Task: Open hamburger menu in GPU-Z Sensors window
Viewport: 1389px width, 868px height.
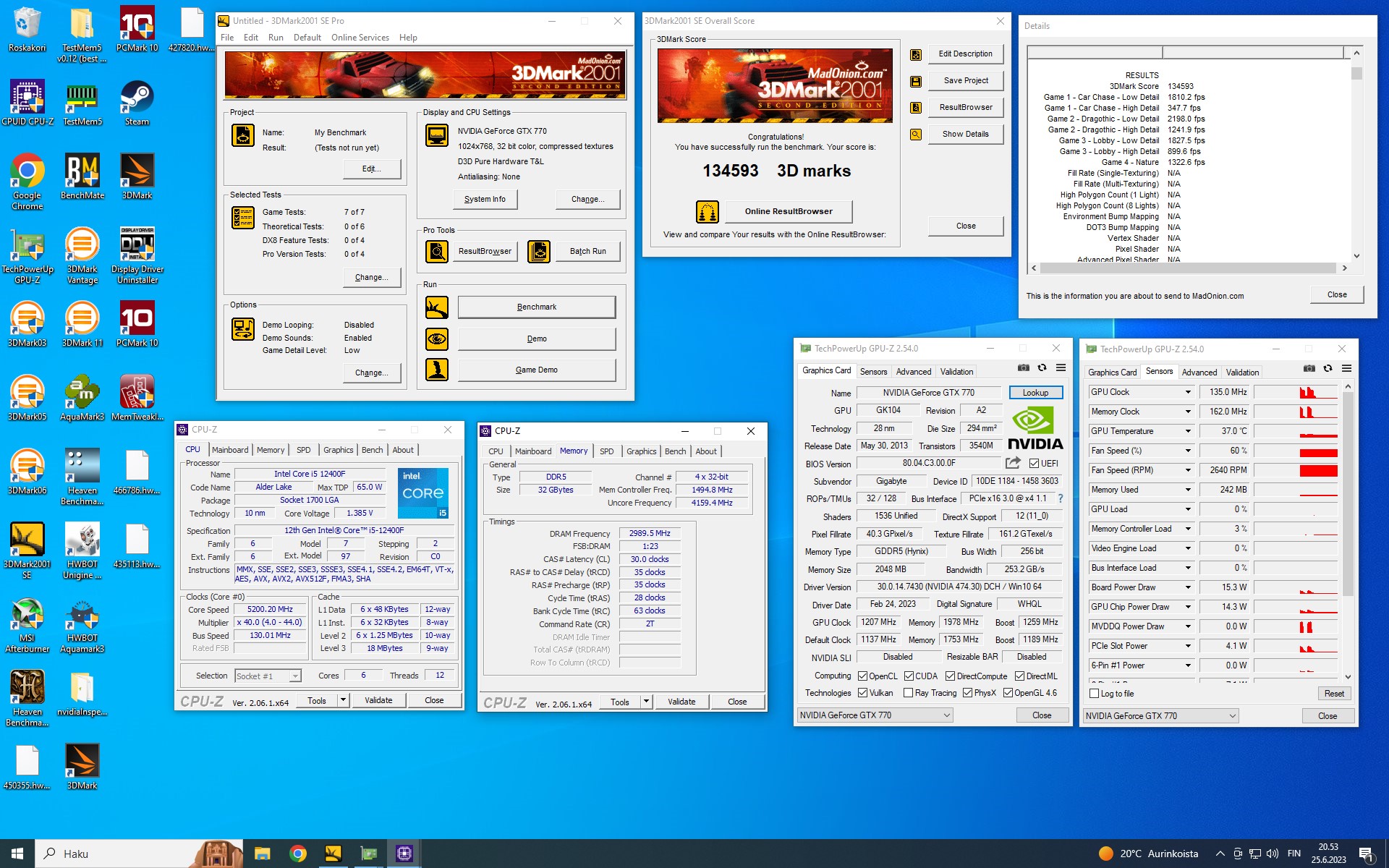Action: click(1347, 369)
